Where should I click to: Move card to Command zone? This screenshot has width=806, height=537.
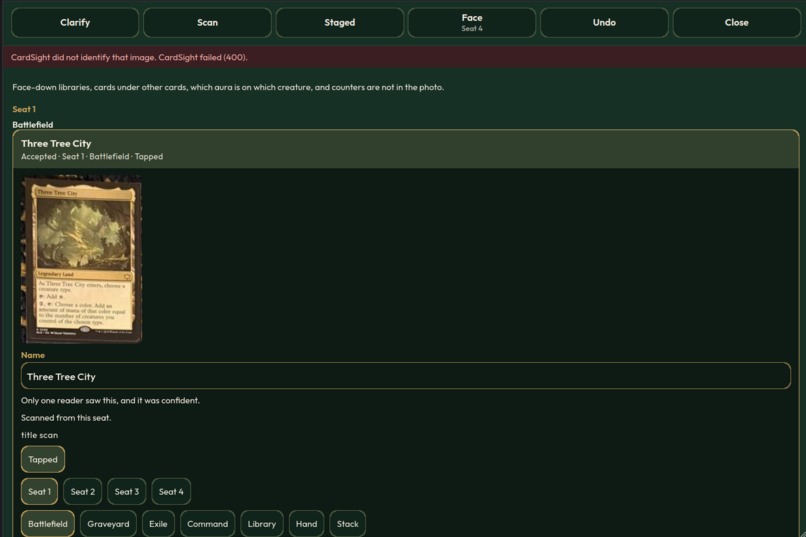click(208, 524)
